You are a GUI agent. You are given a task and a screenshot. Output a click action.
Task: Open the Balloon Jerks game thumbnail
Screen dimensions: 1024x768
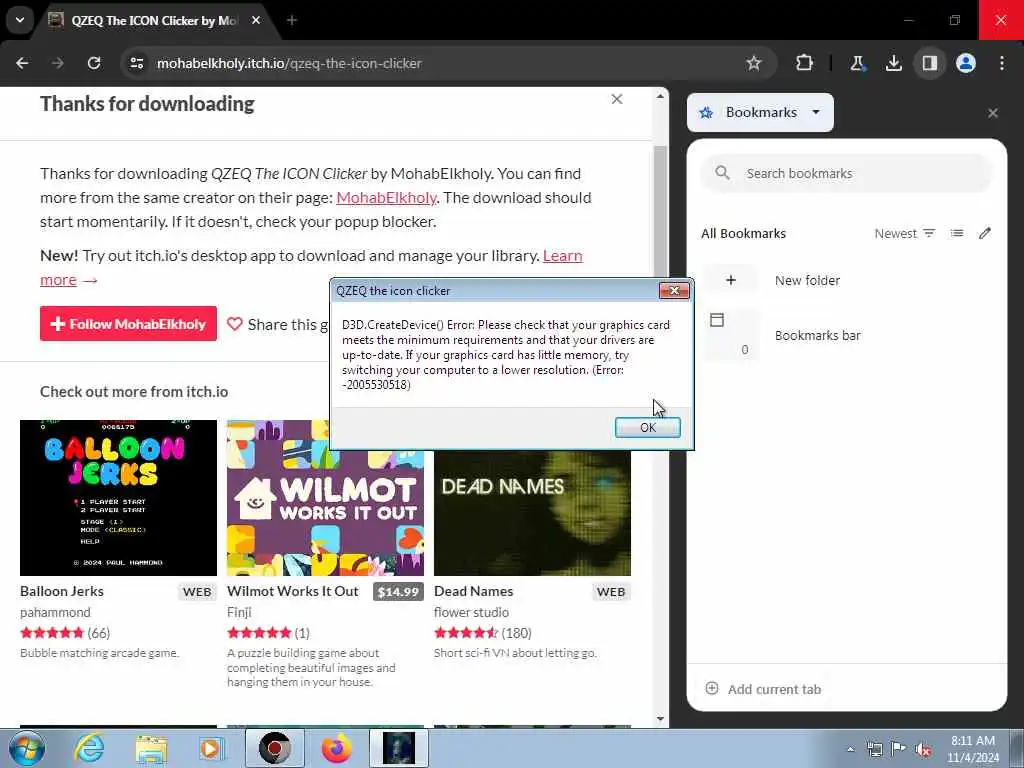118,498
